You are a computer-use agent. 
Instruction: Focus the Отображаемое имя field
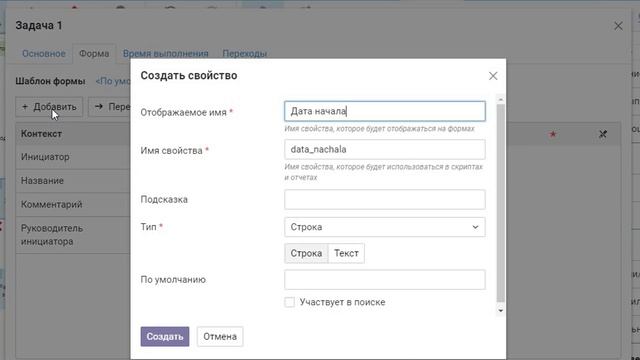coord(384,111)
